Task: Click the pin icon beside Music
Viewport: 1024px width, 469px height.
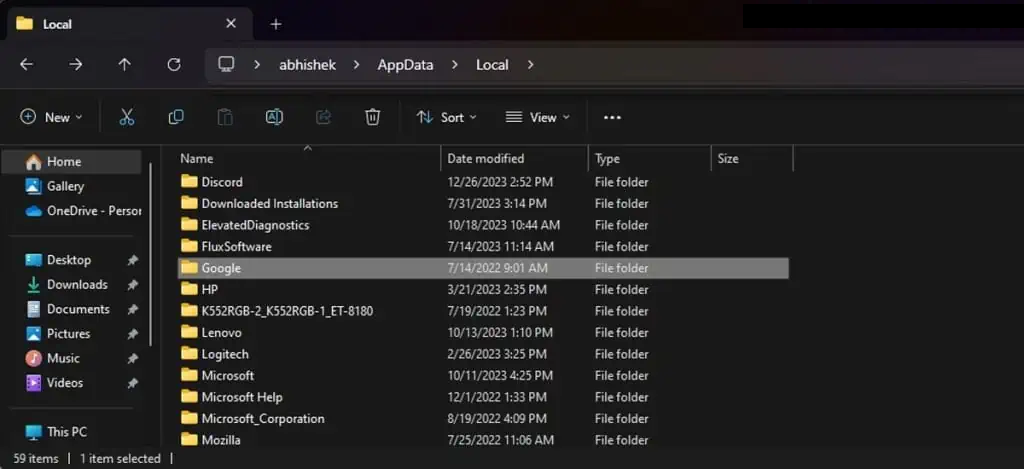Action: pos(133,359)
